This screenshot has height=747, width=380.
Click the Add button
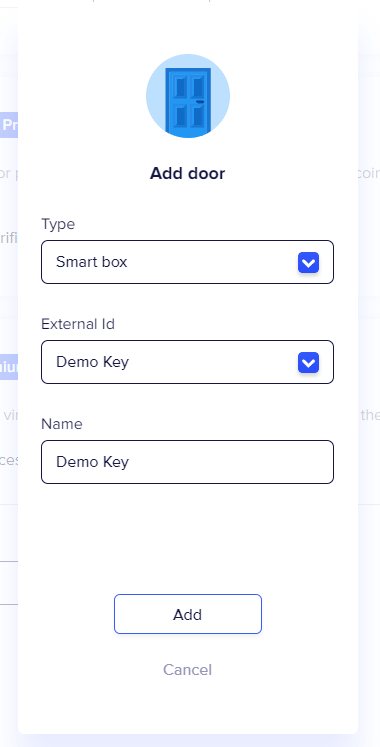188,614
